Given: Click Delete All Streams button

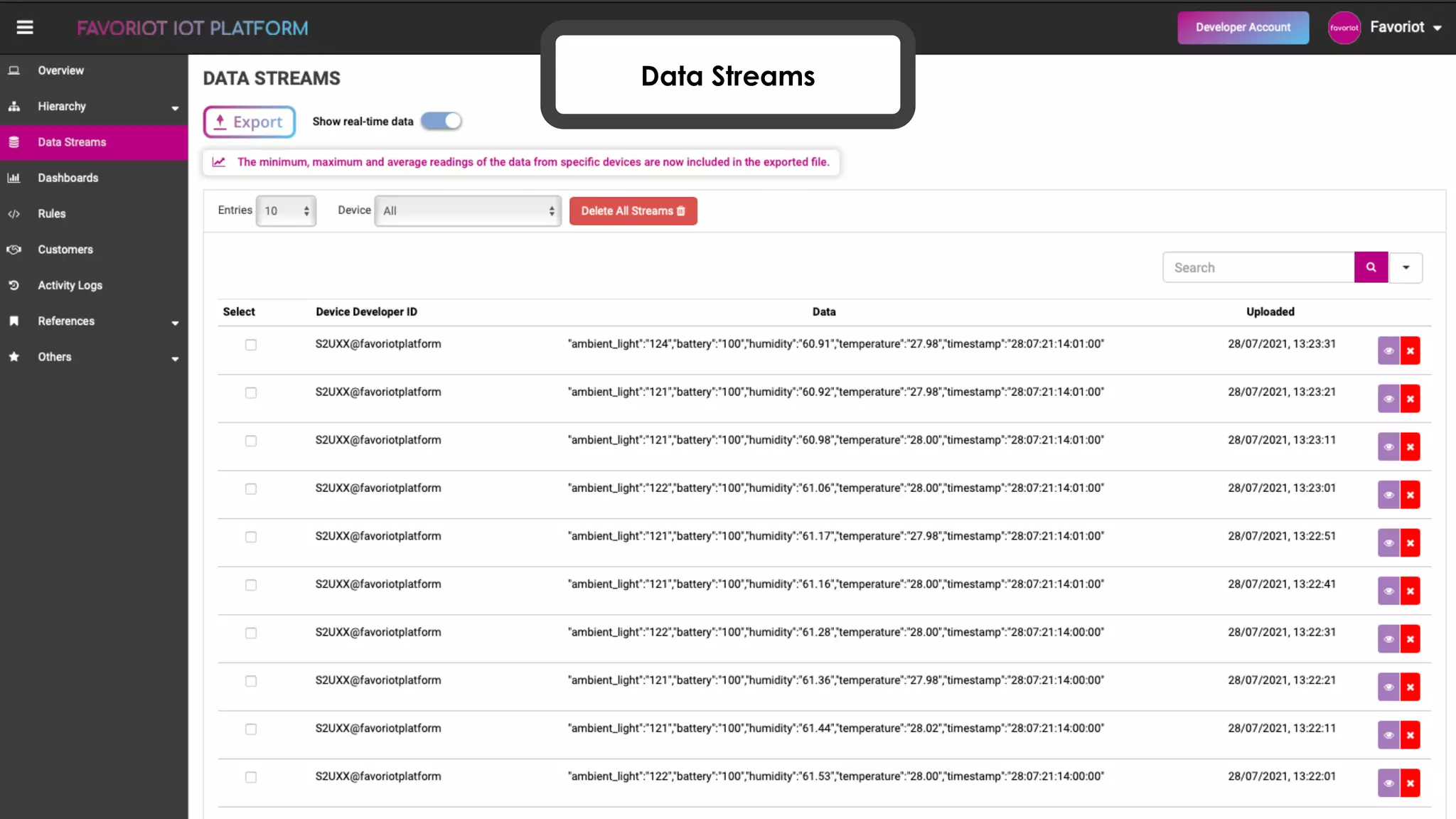Looking at the screenshot, I should coord(633,210).
